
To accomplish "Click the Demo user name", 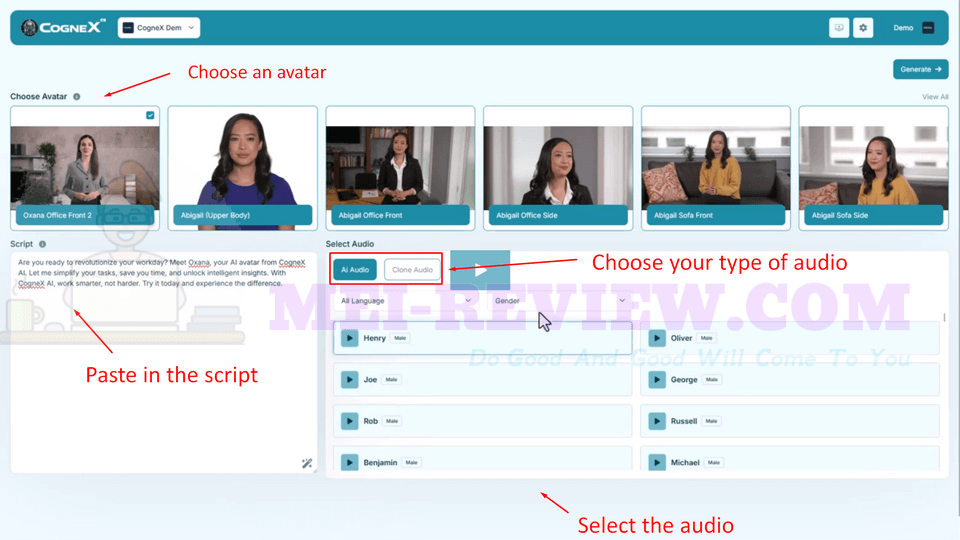I will tap(903, 28).
